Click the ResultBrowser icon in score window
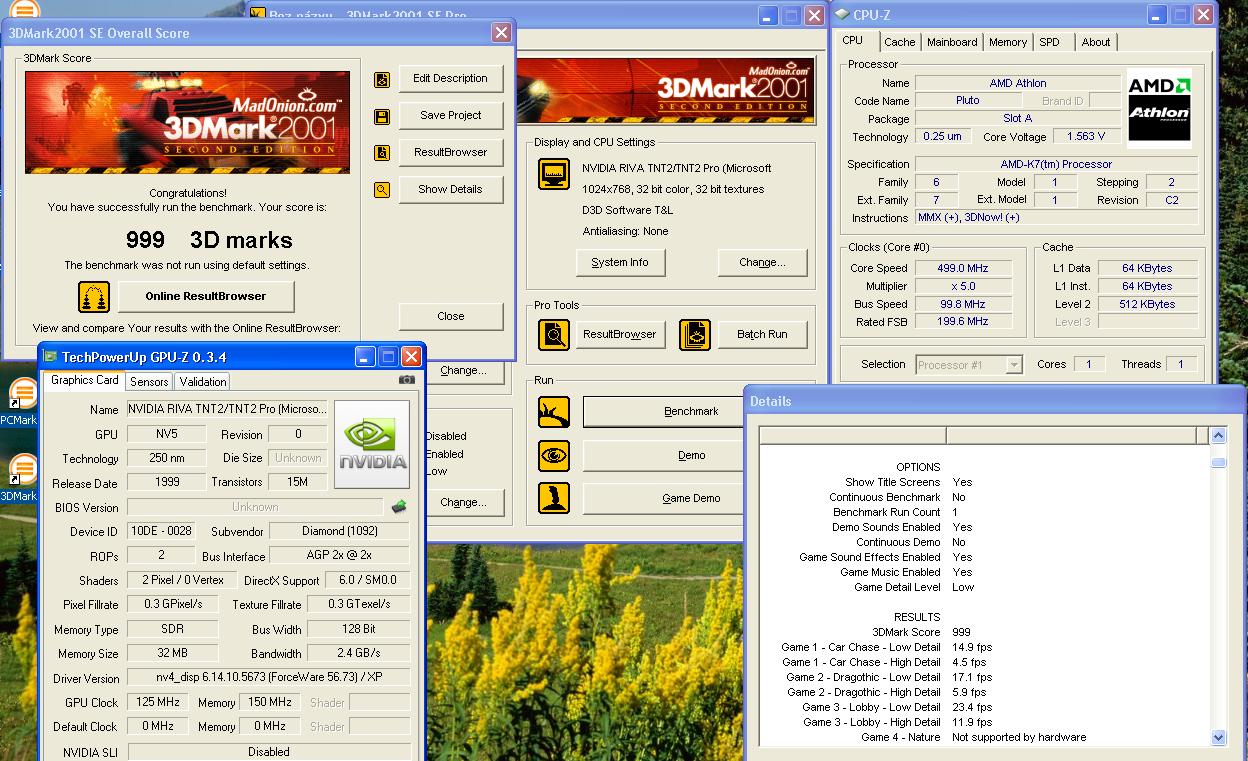Image resolution: width=1248 pixels, height=761 pixels. (x=382, y=153)
